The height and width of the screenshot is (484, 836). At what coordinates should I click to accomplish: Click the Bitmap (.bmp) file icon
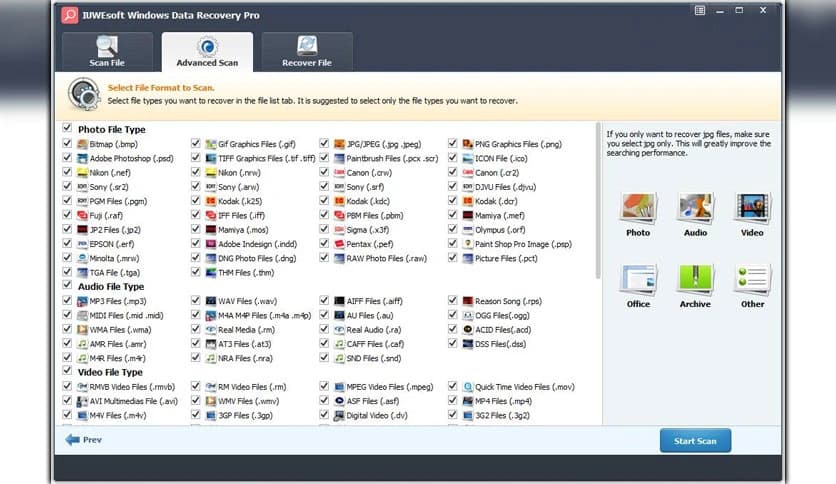point(82,144)
